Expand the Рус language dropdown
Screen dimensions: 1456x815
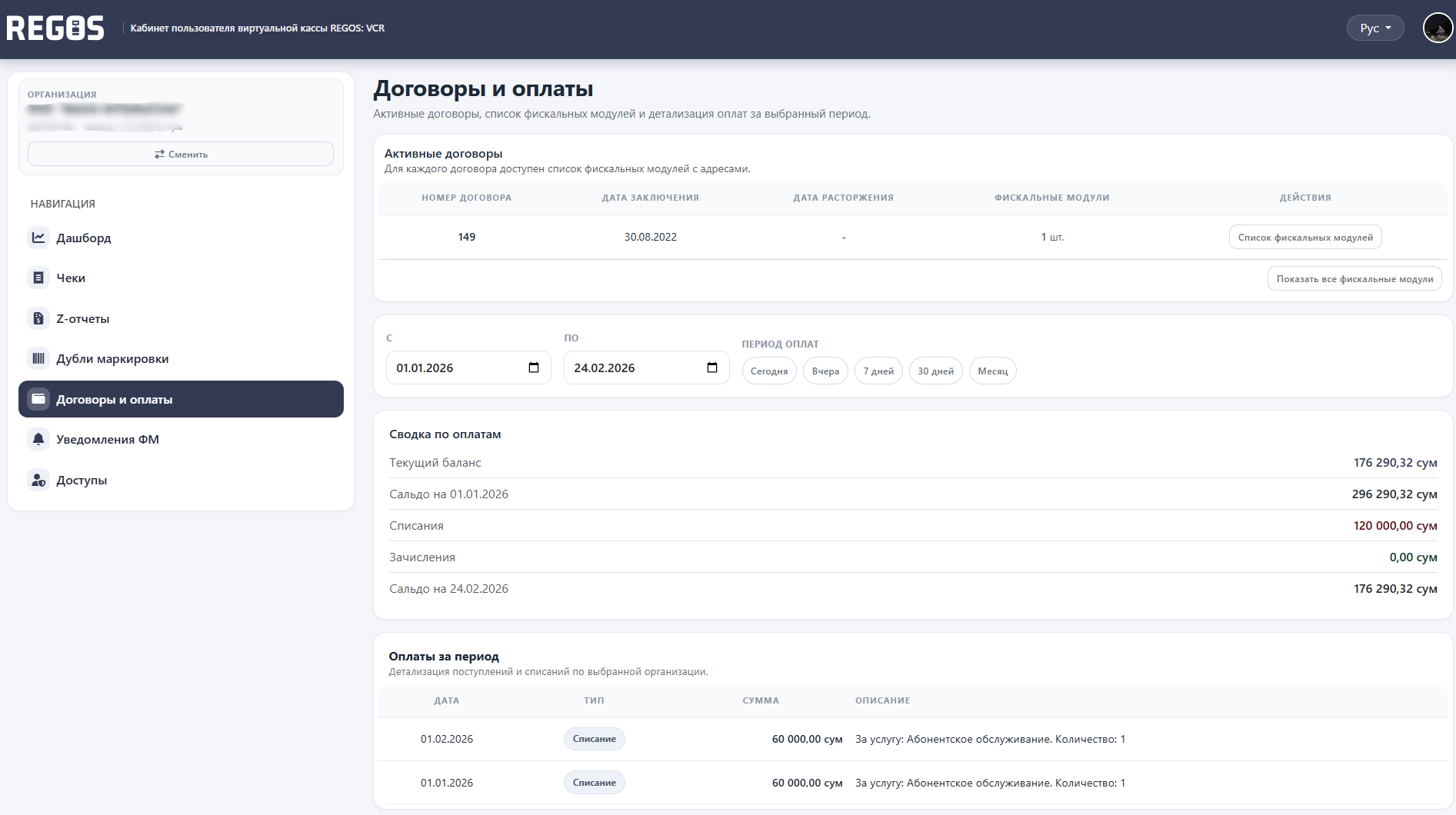(x=1374, y=28)
